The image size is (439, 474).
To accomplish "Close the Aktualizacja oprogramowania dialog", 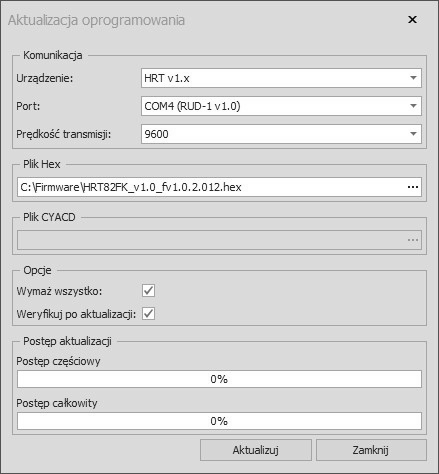I will point(412,20).
